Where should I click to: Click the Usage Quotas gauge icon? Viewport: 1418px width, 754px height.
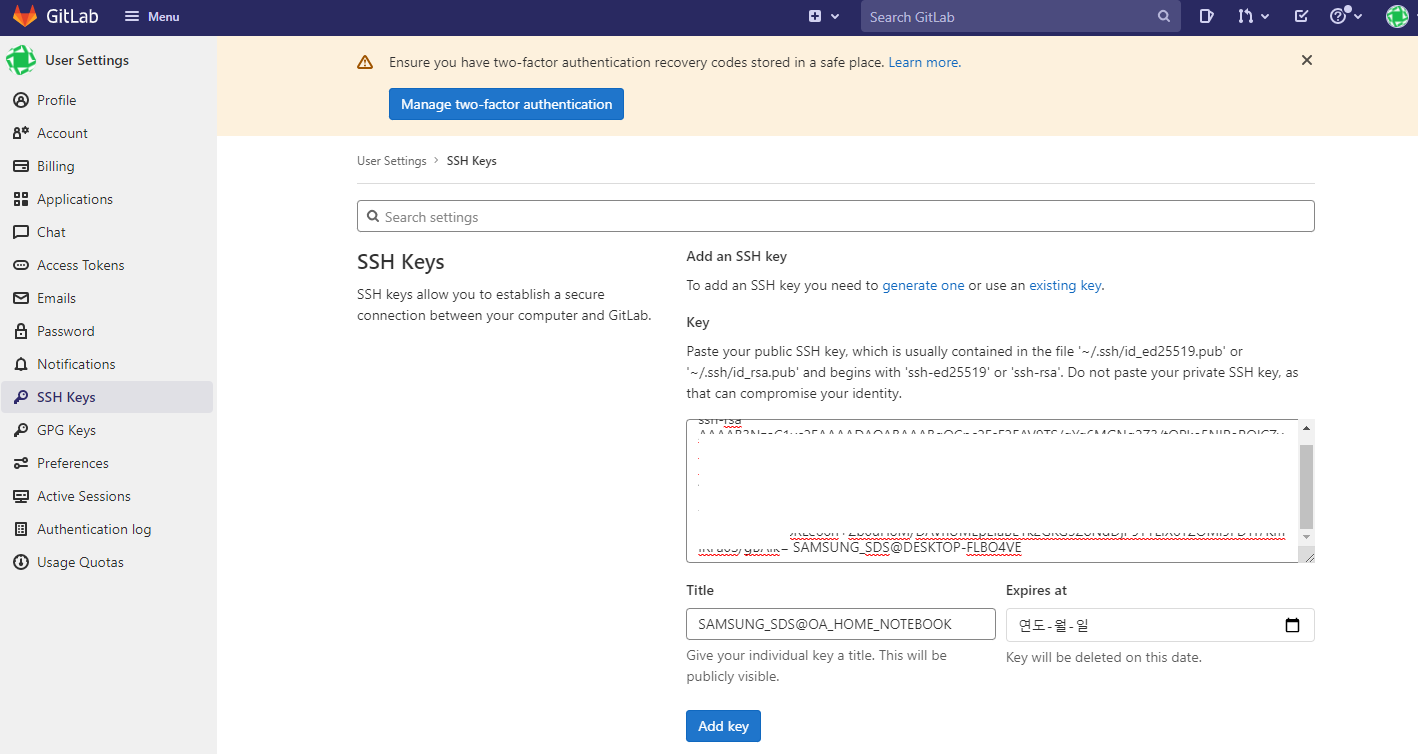click(x=20, y=562)
